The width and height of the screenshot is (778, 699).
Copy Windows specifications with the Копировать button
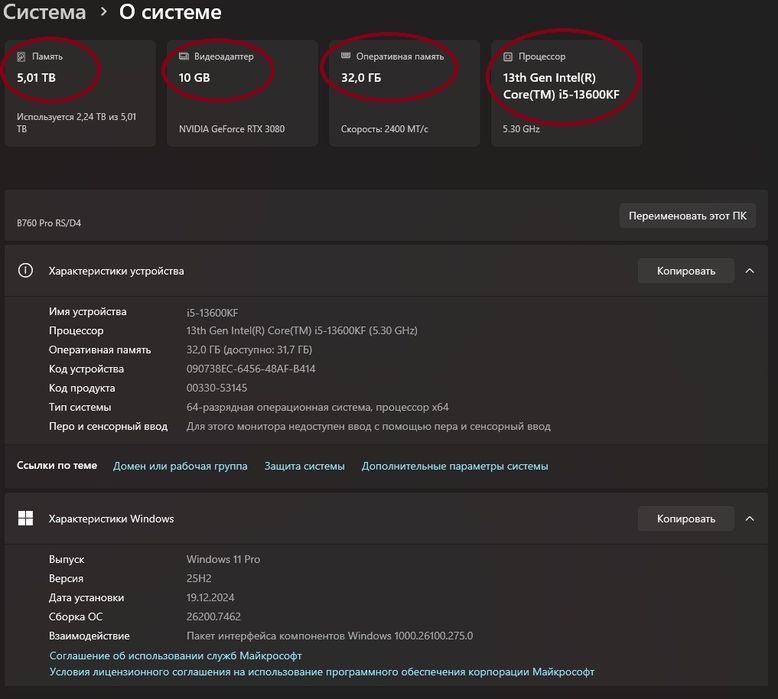click(x=686, y=518)
